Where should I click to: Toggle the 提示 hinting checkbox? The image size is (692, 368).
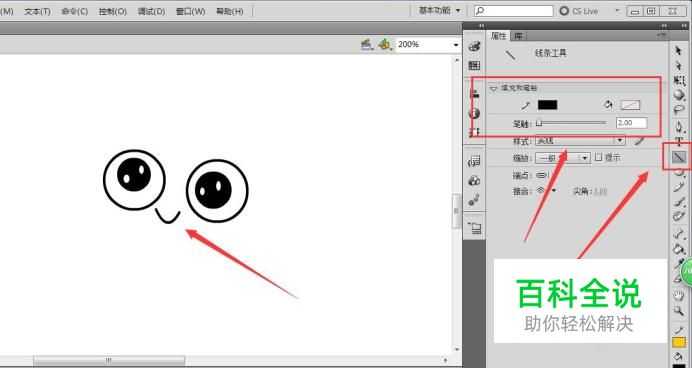click(x=598, y=157)
